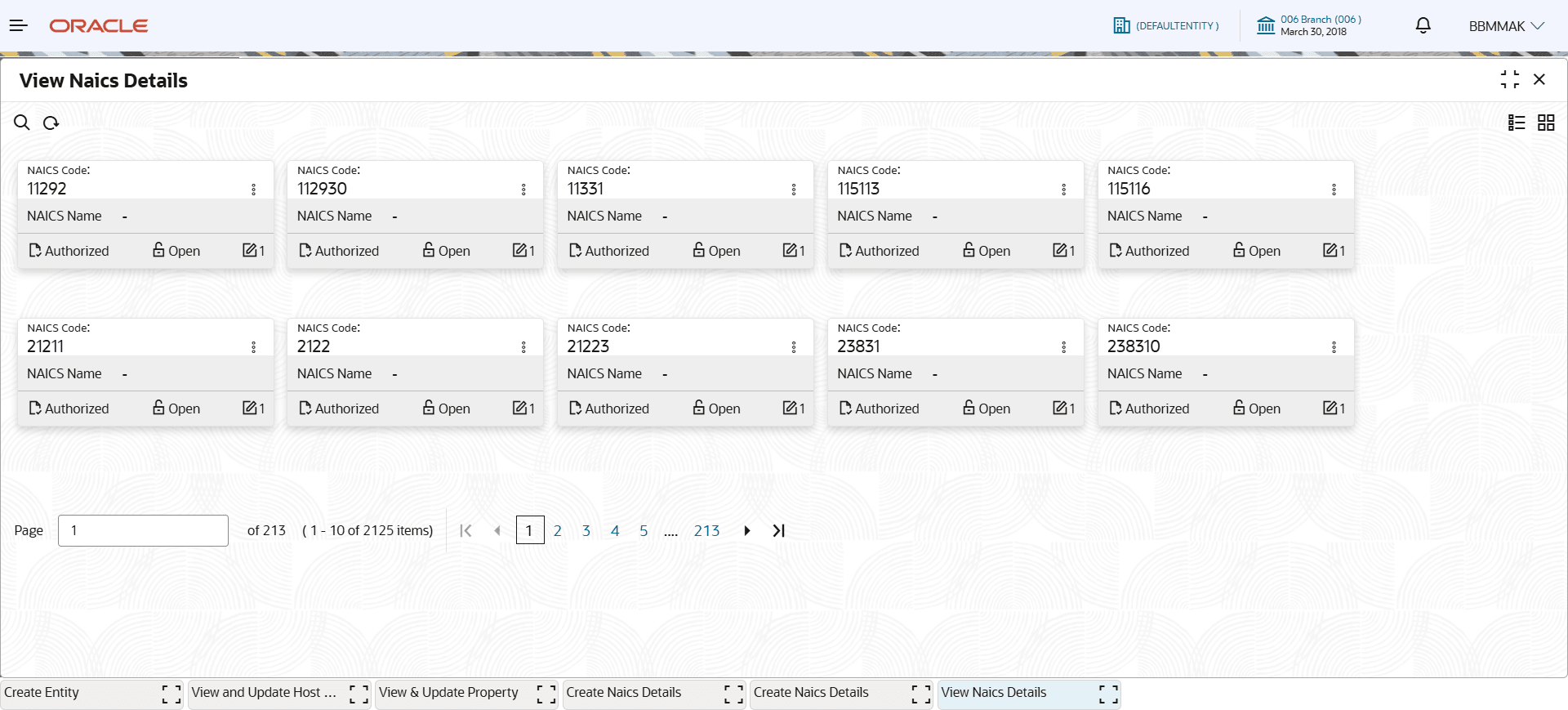This screenshot has height=710, width=1568.
Task: Click the Open lock icon on card 11331
Action: 699,250
